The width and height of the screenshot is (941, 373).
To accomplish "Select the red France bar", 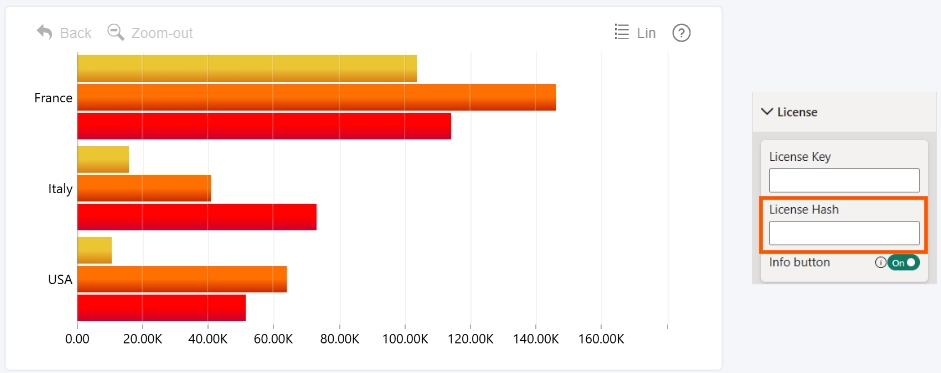I will (x=264, y=126).
